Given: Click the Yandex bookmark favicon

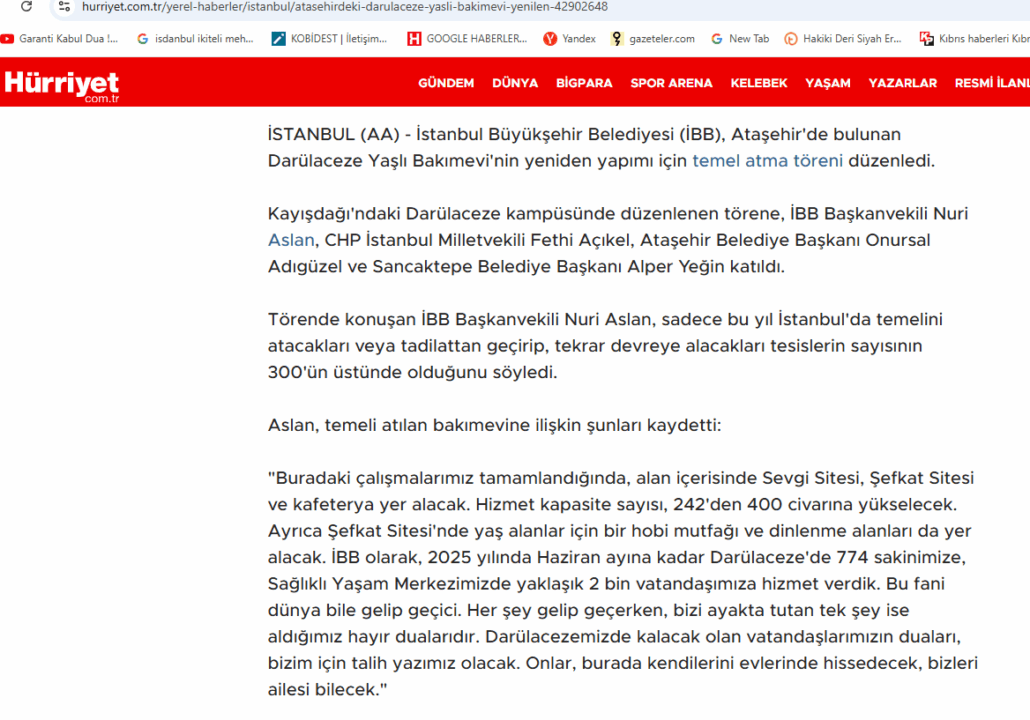Looking at the screenshot, I should 550,39.
